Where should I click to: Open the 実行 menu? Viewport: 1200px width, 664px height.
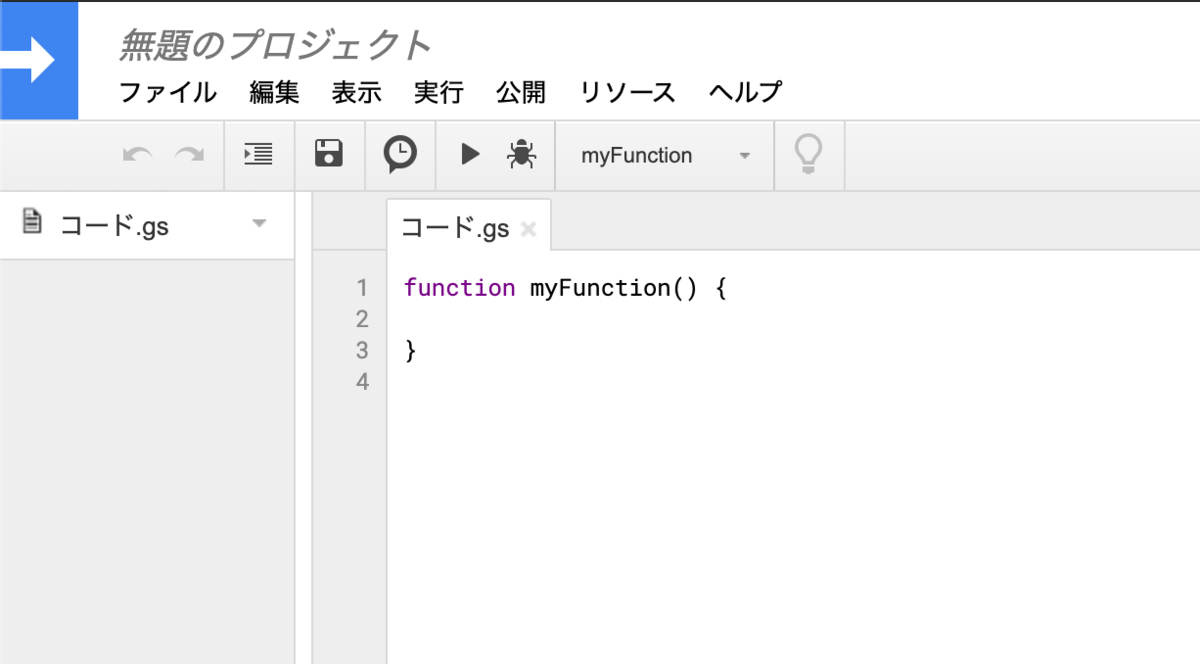click(x=438, y=92)
